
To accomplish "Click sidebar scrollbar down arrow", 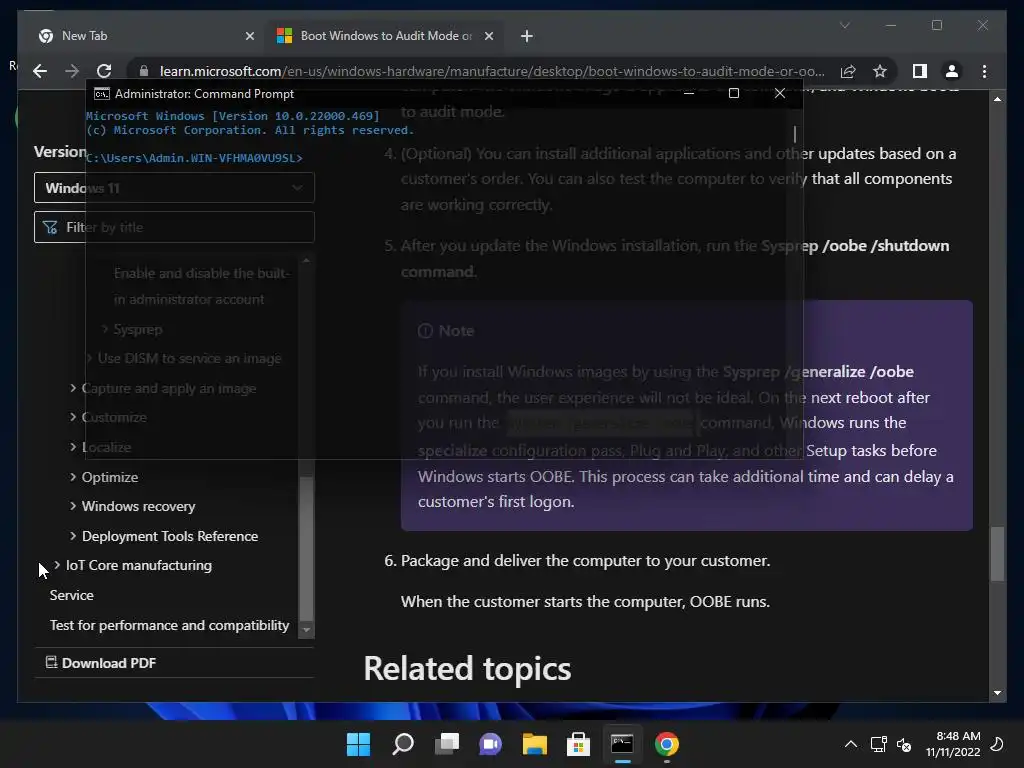I will click(306, 630).
